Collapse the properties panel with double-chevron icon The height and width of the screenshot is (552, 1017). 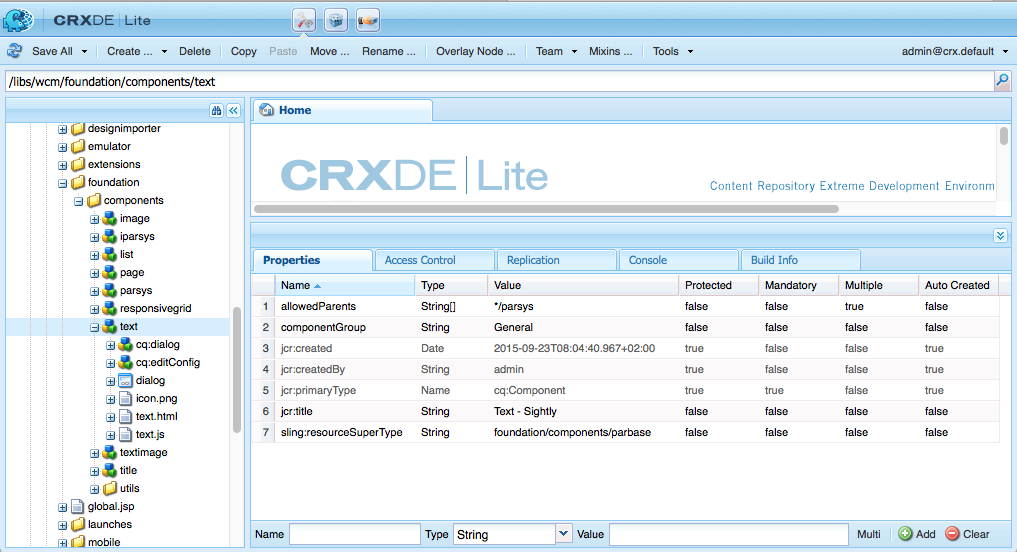point(1000,235)
